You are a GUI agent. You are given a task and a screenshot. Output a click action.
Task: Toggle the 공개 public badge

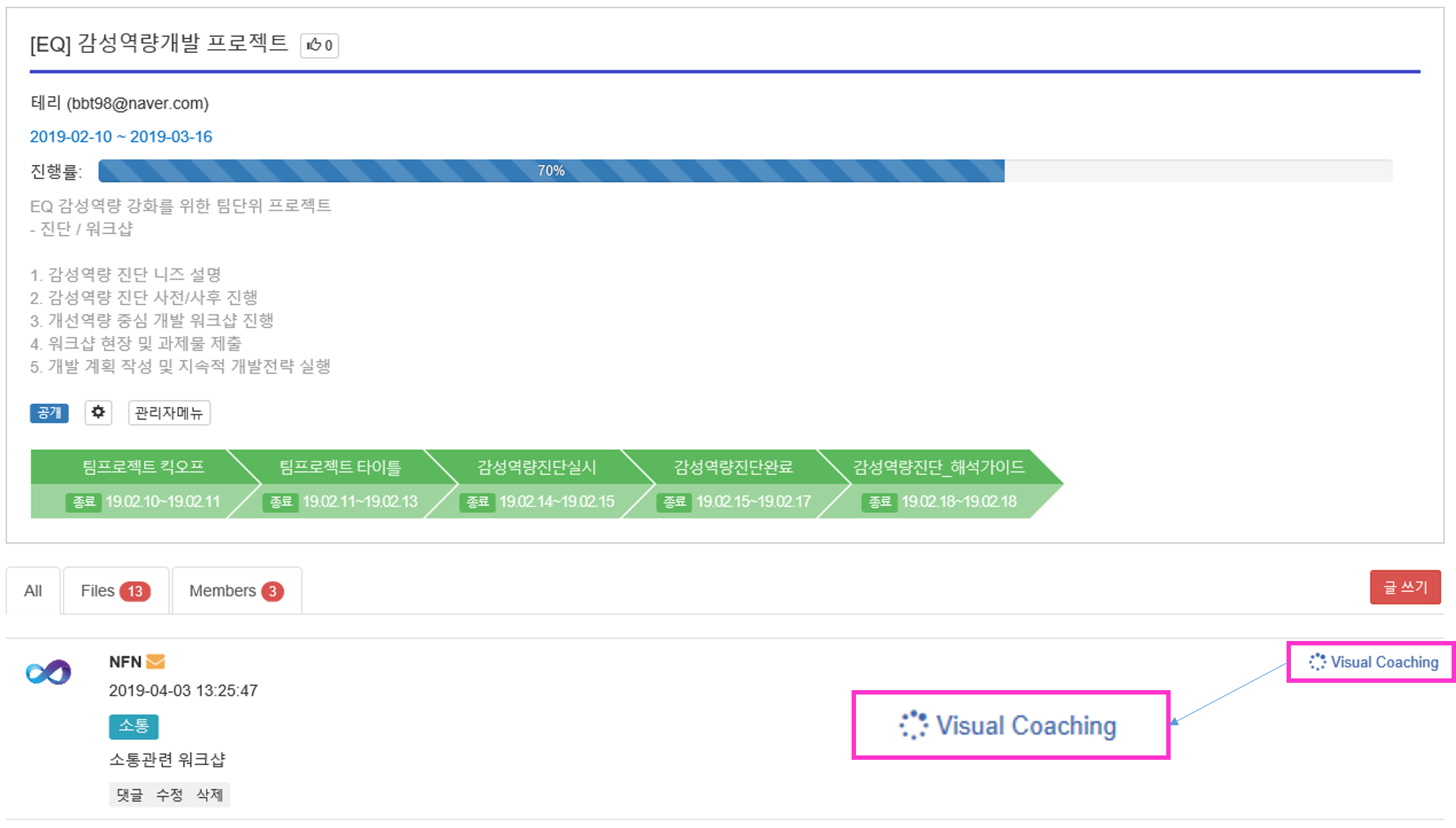tap(49, 413)
